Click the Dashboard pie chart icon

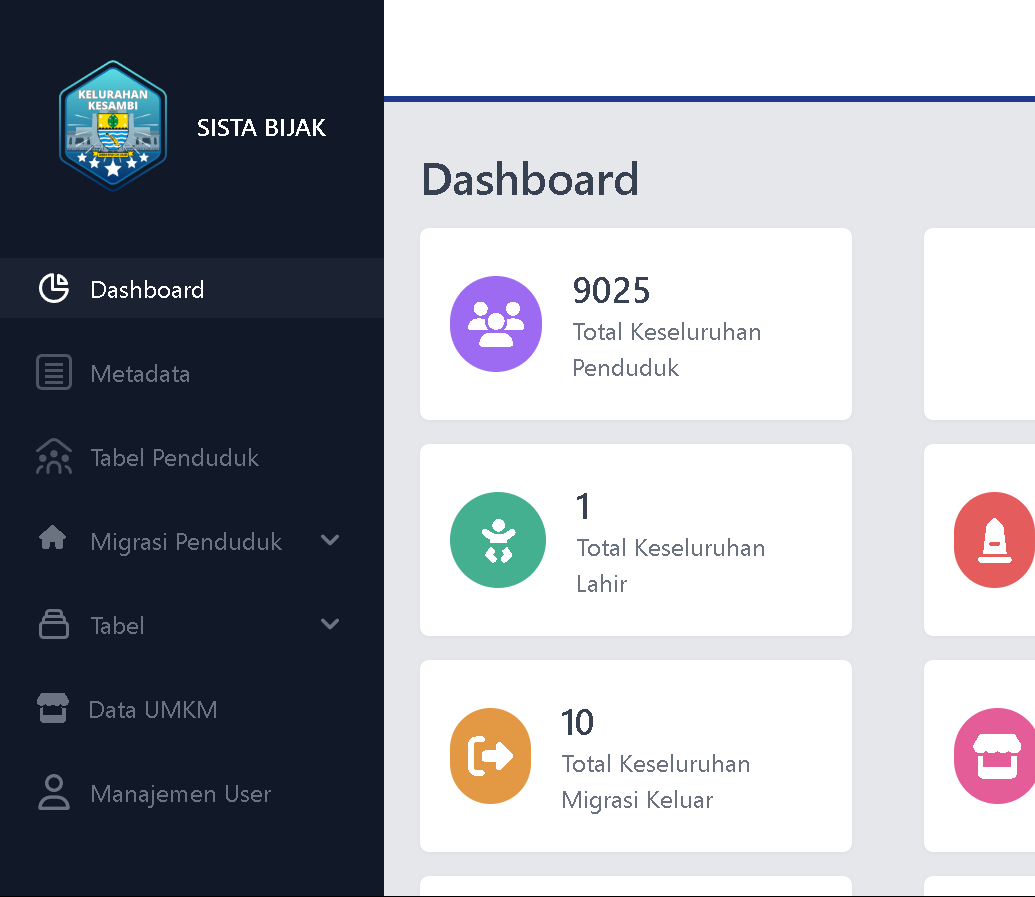click(53, 289)
